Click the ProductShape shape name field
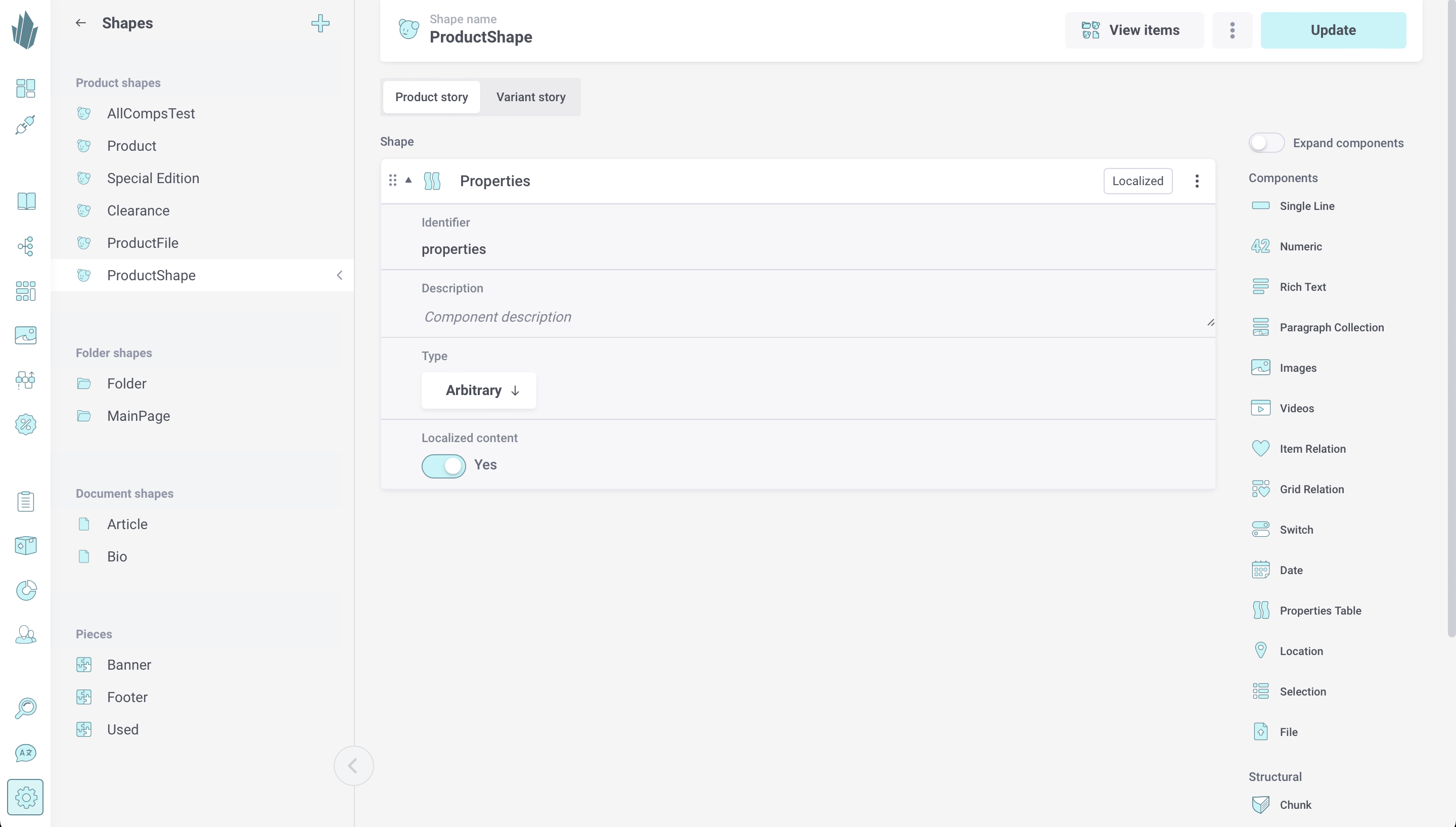Screen dimensions: 1456x827 [481, 37]
